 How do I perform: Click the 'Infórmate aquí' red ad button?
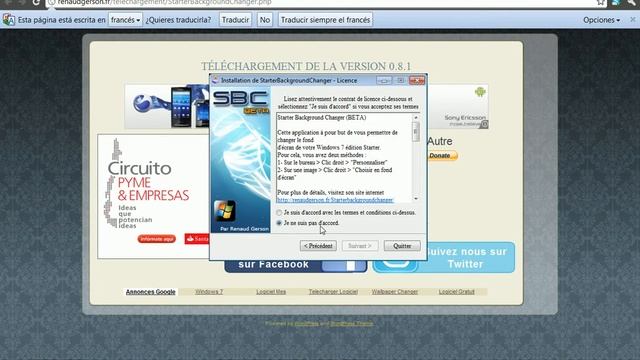(157, 239)
